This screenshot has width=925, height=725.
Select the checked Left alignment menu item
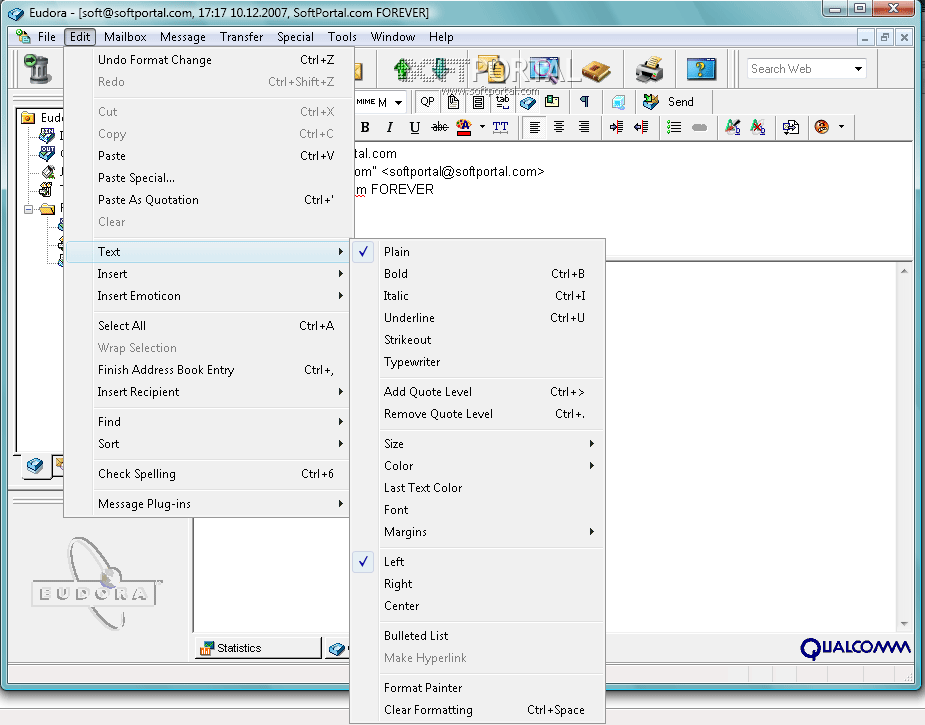394,562
